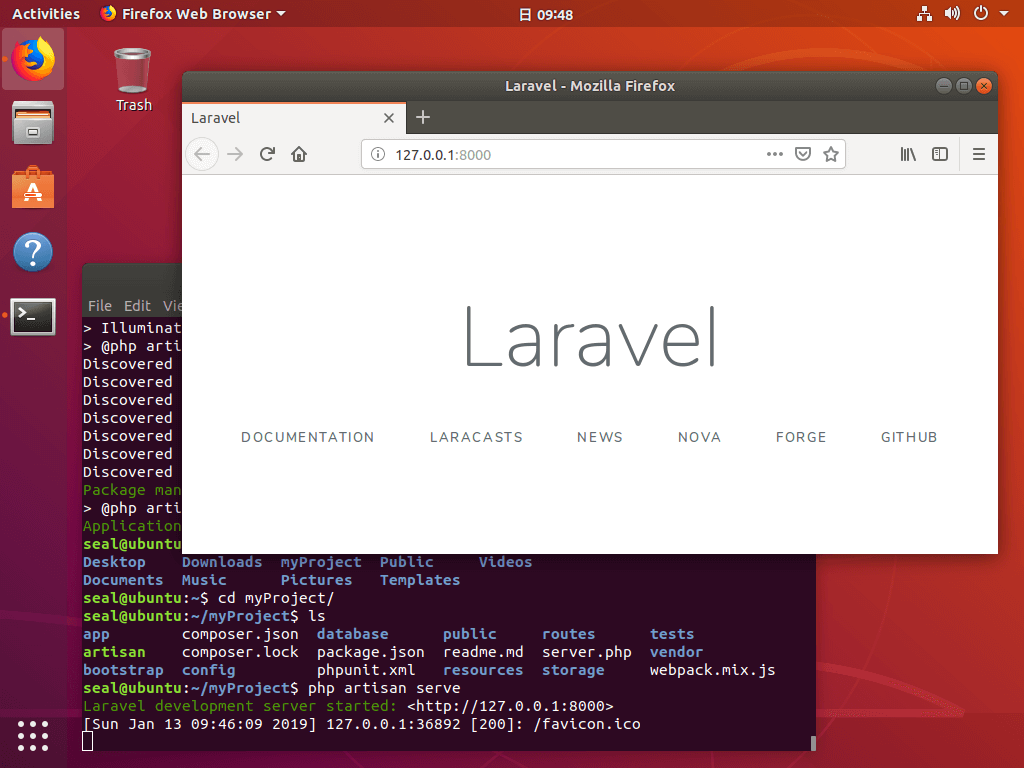
Task: Toggle the bookmark star for this page
Action: pyautogui.click(x=831, y=154)
